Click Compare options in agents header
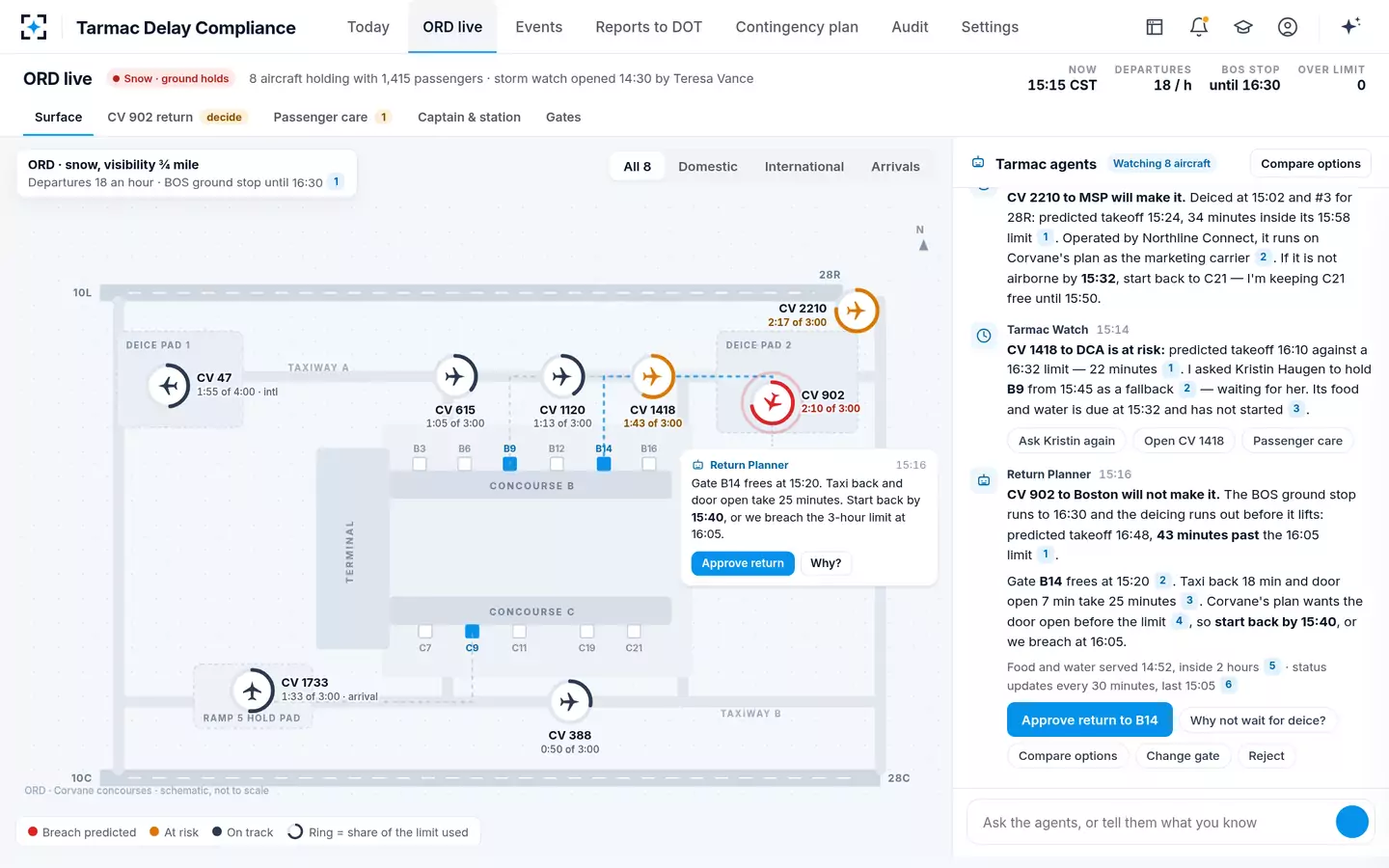1389x868 pixels. click(1310, 164)
